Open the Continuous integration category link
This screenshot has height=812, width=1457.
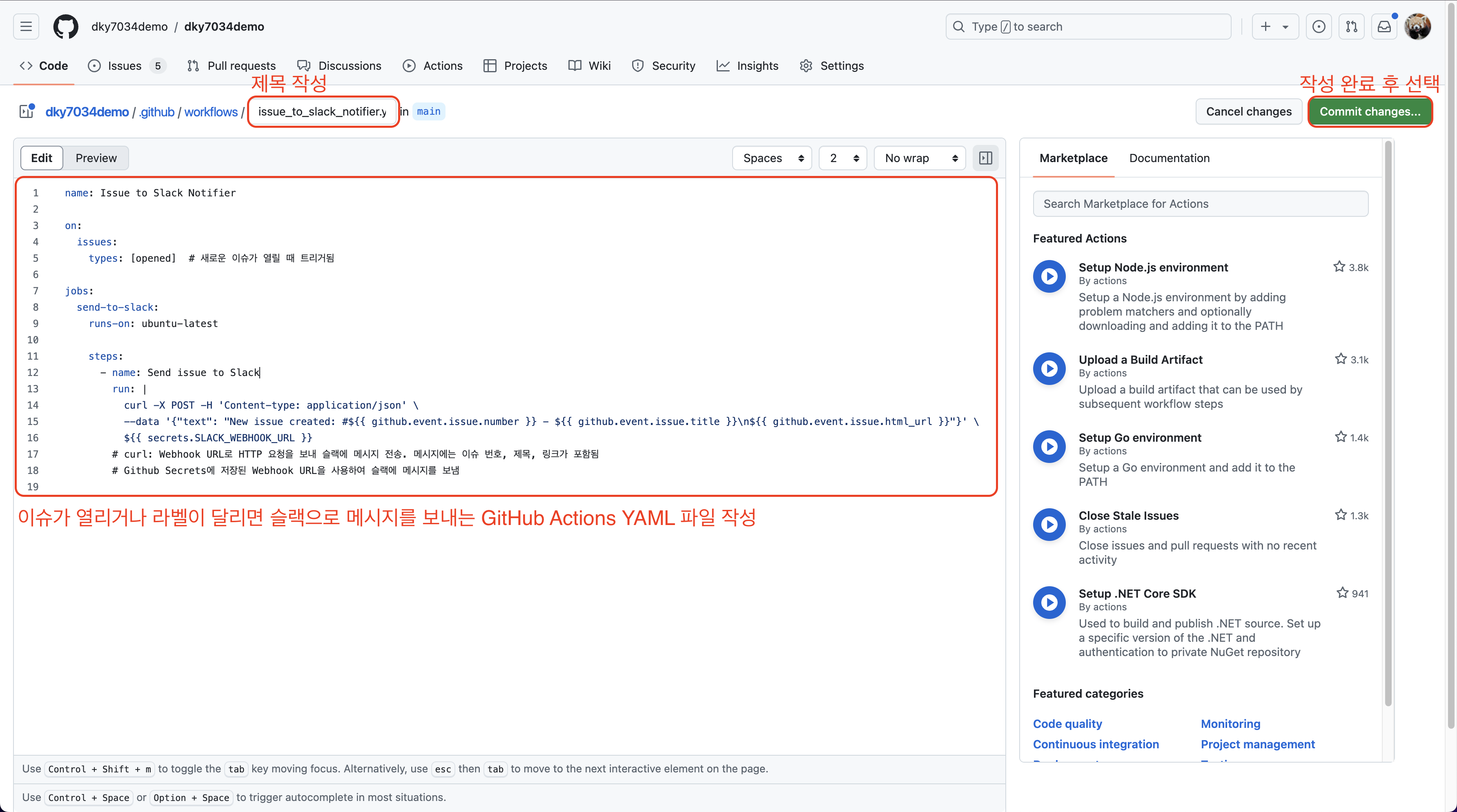tap(1096, 744)
